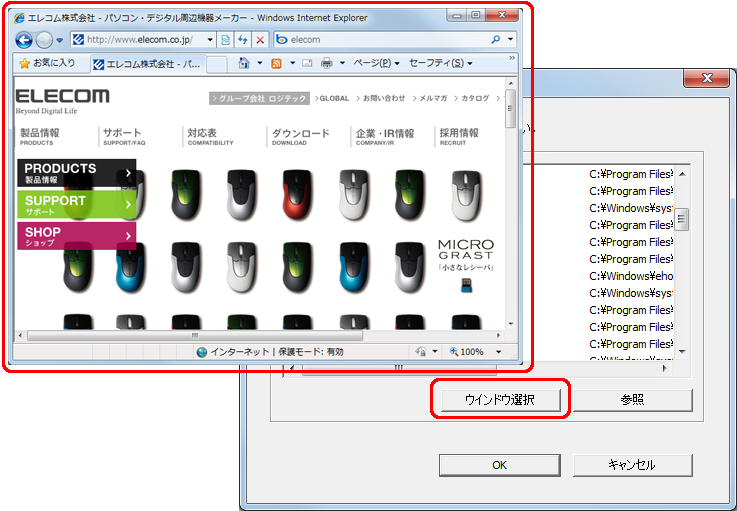Click the Refresh icon next to address bar
This screenshot has width=737, height=511.
coord(243,40)
